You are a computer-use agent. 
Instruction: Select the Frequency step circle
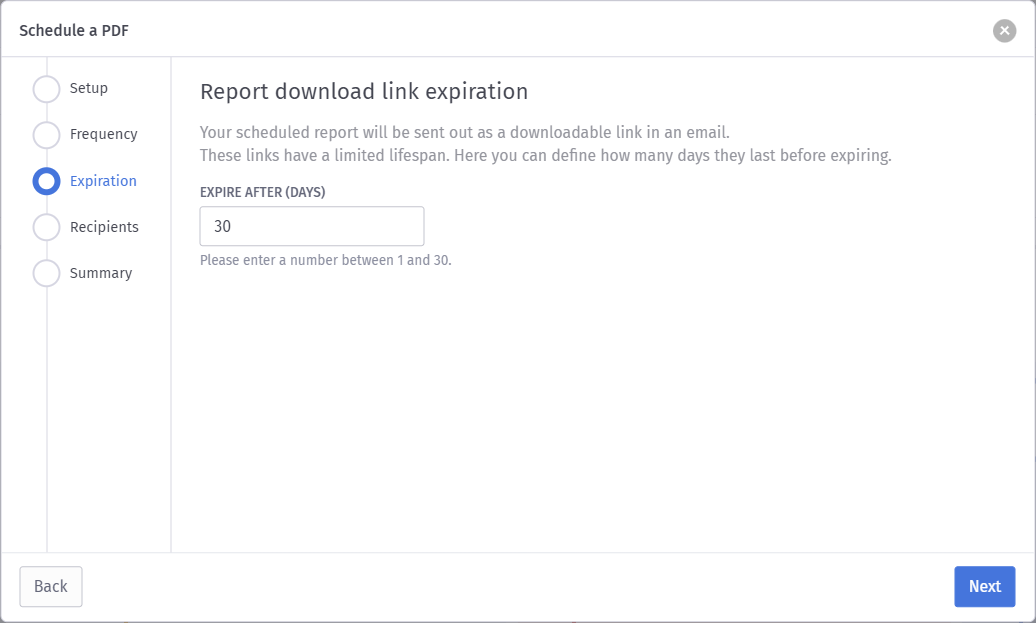click(x=46, y=135)
